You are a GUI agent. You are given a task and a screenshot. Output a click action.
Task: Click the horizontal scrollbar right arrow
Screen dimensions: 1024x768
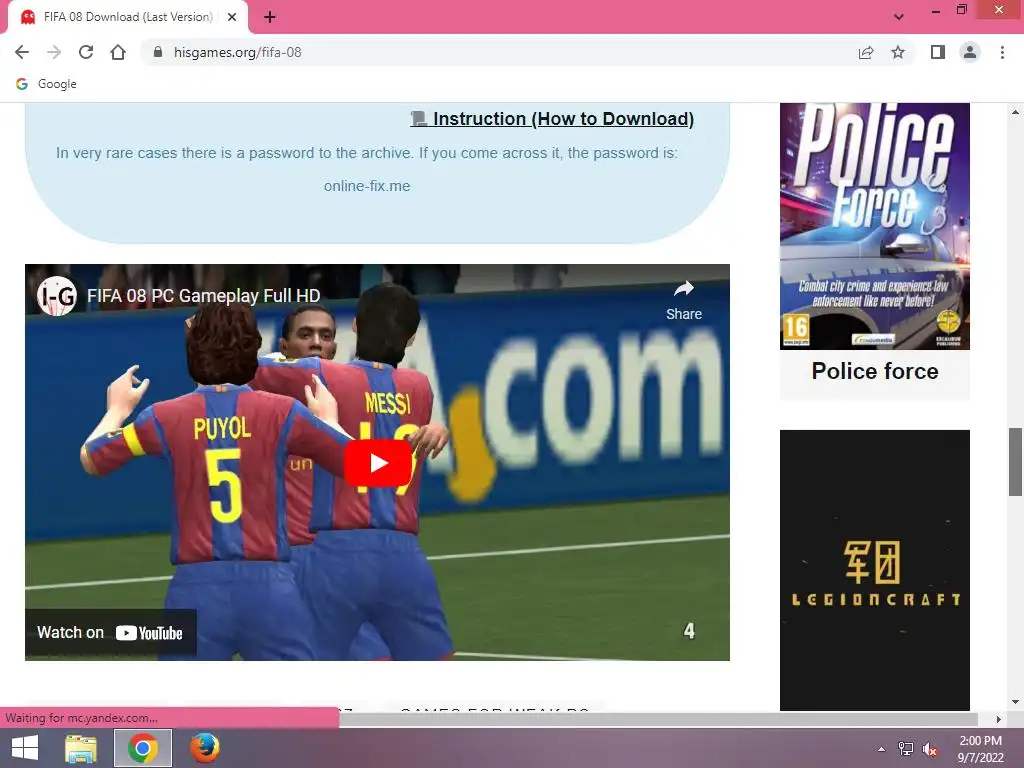(x=998, y=719)
